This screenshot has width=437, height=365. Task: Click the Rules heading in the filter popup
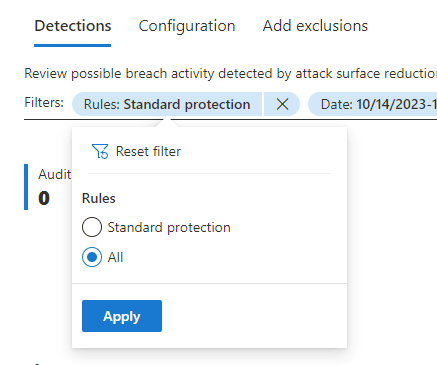[x=99, y=198]
